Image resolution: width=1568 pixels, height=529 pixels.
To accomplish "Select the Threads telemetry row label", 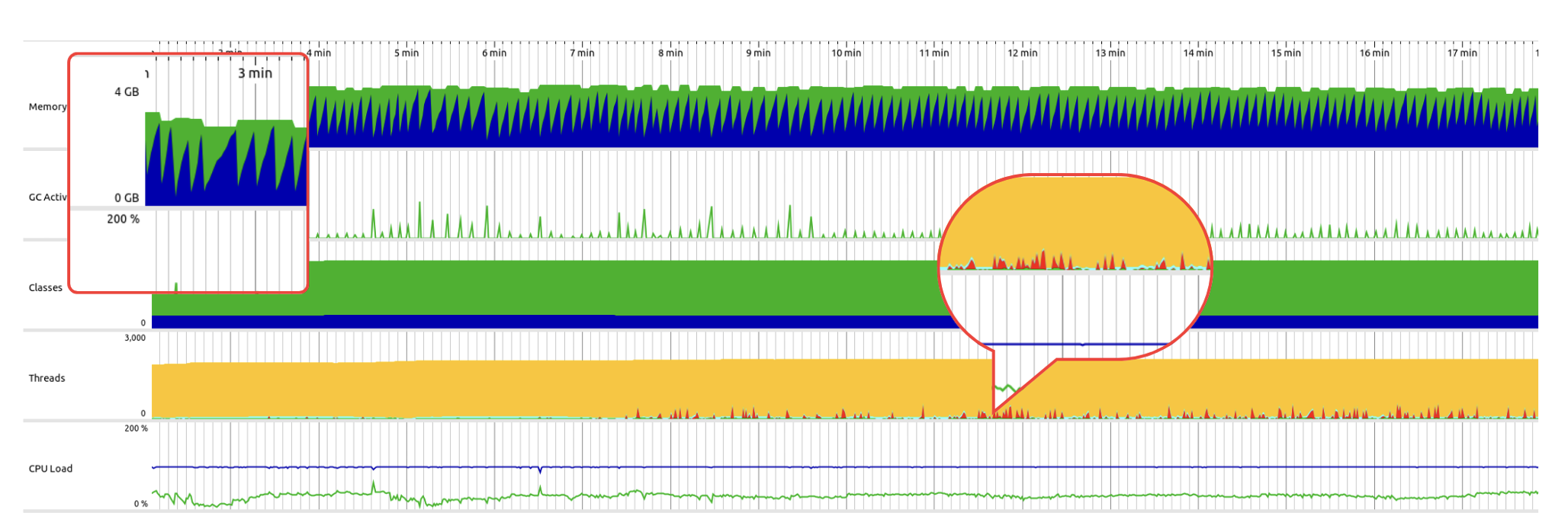I will point(47,378).
